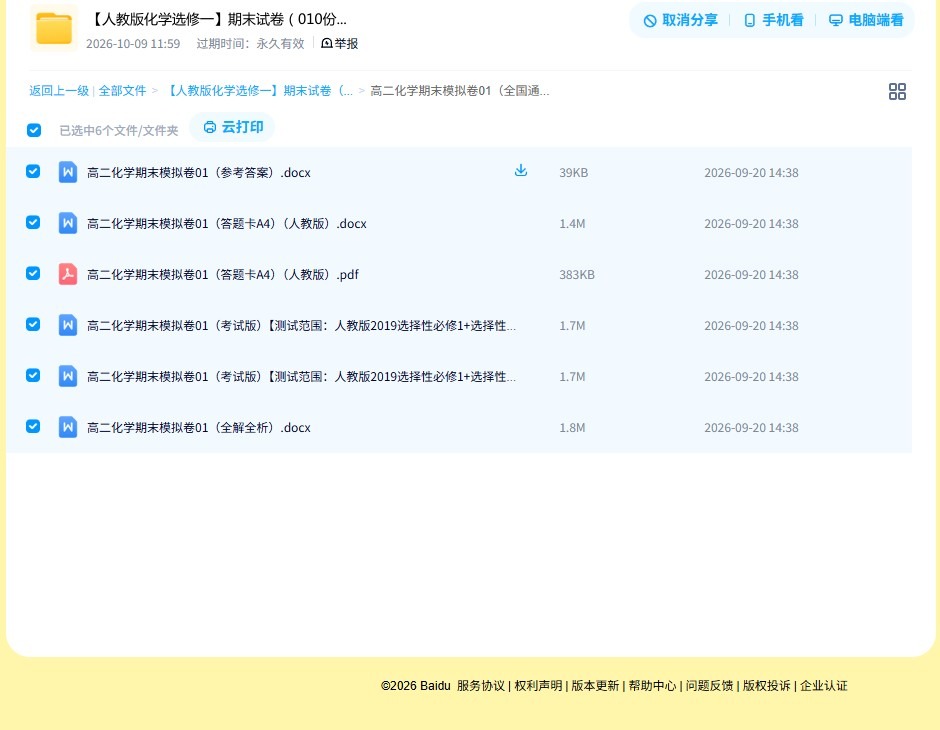
Task: Uncheck 答题卡A4（人教版）.pdf checkbox
Action: click(33, 273)
